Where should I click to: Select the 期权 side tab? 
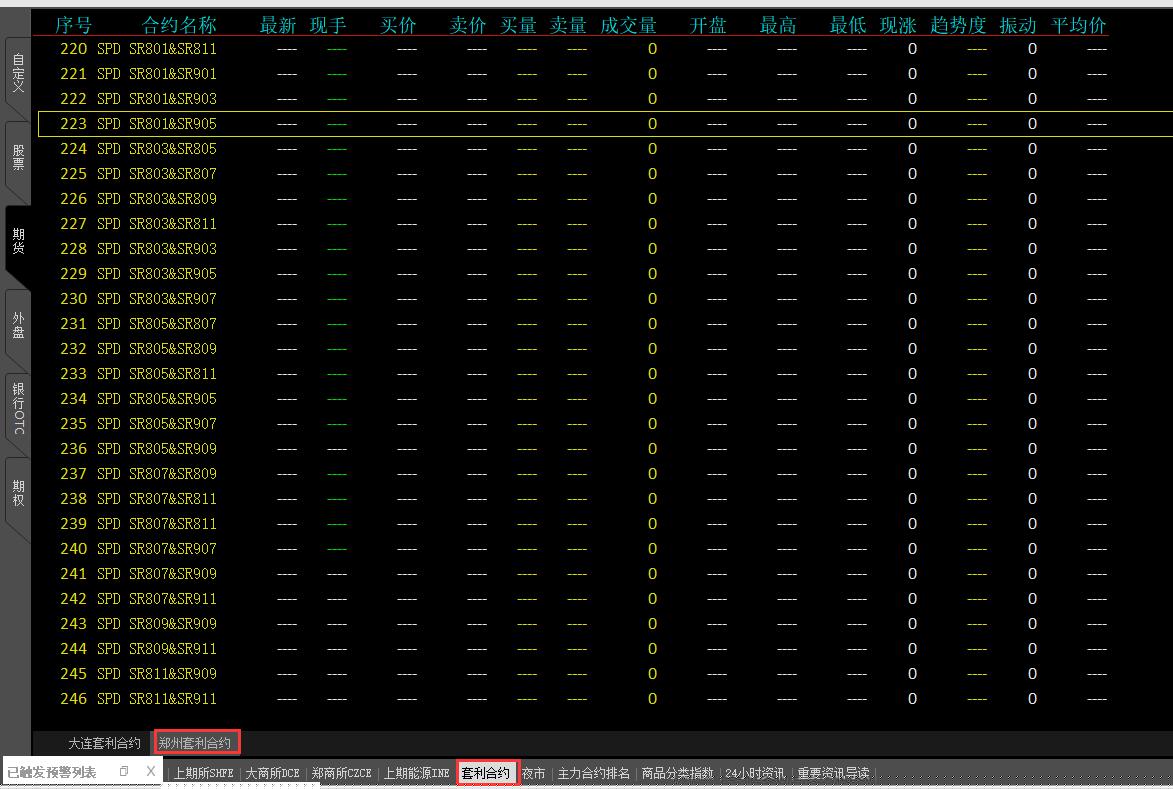pos(18,492)
